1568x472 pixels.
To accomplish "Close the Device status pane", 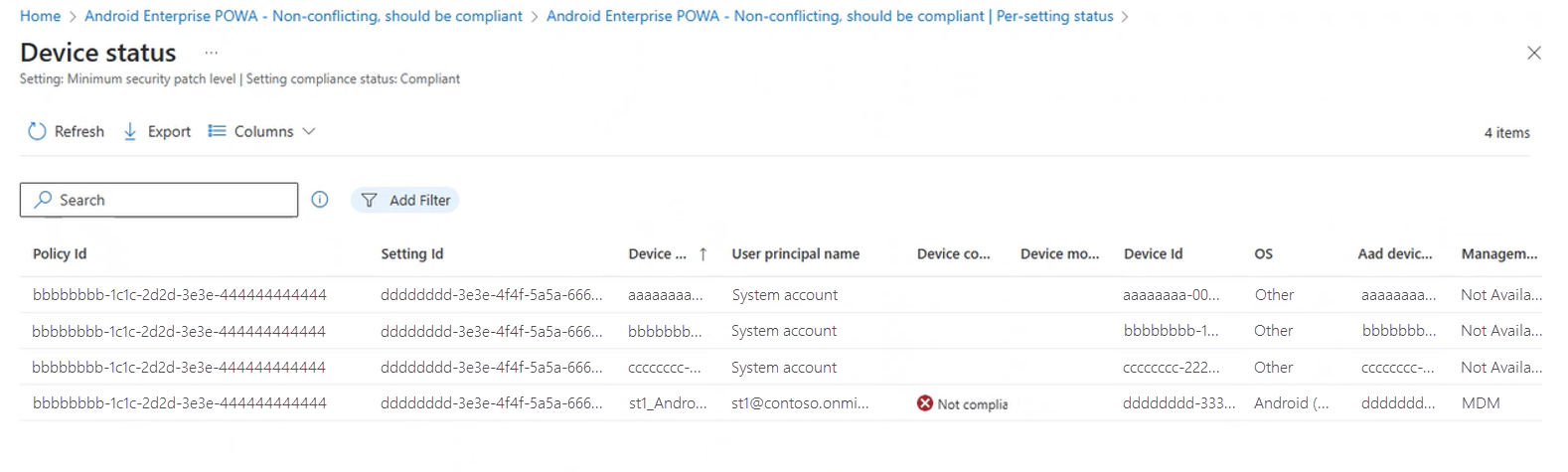I will click(x=1533, y=53).
